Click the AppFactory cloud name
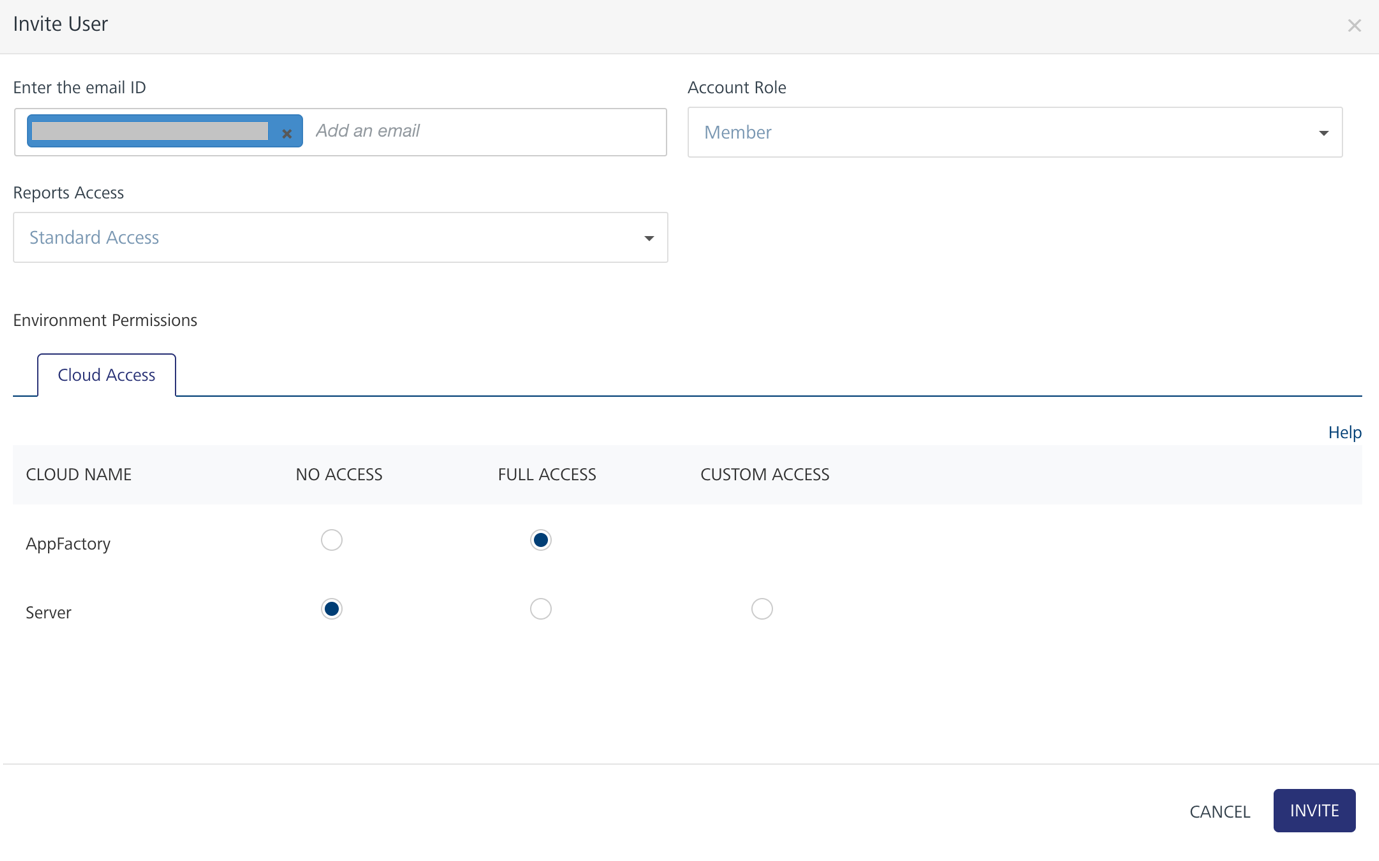The width and height of the screenshot is (1379, 861). (x=68, y=544)
